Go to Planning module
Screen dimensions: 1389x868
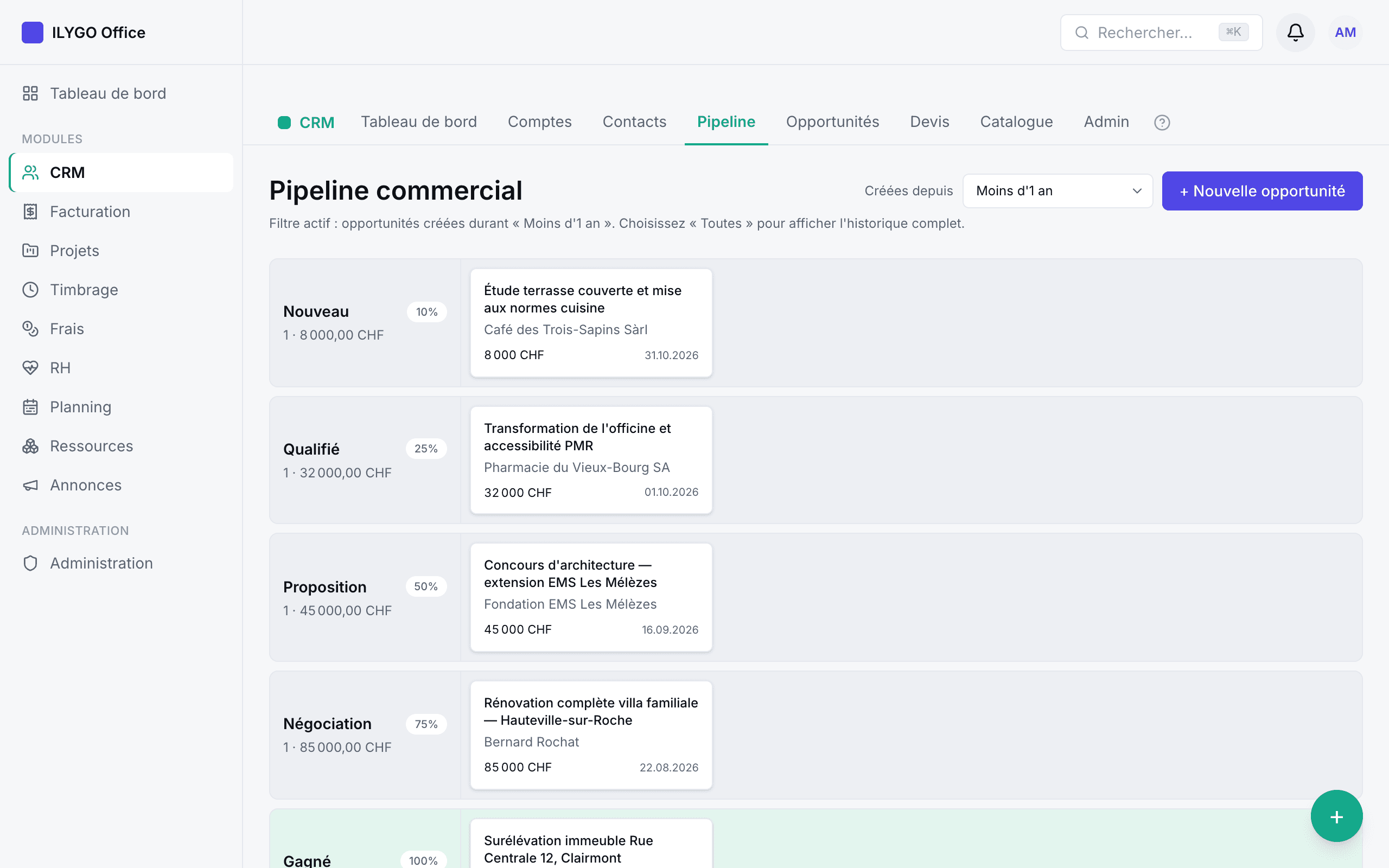coord(122,406)
